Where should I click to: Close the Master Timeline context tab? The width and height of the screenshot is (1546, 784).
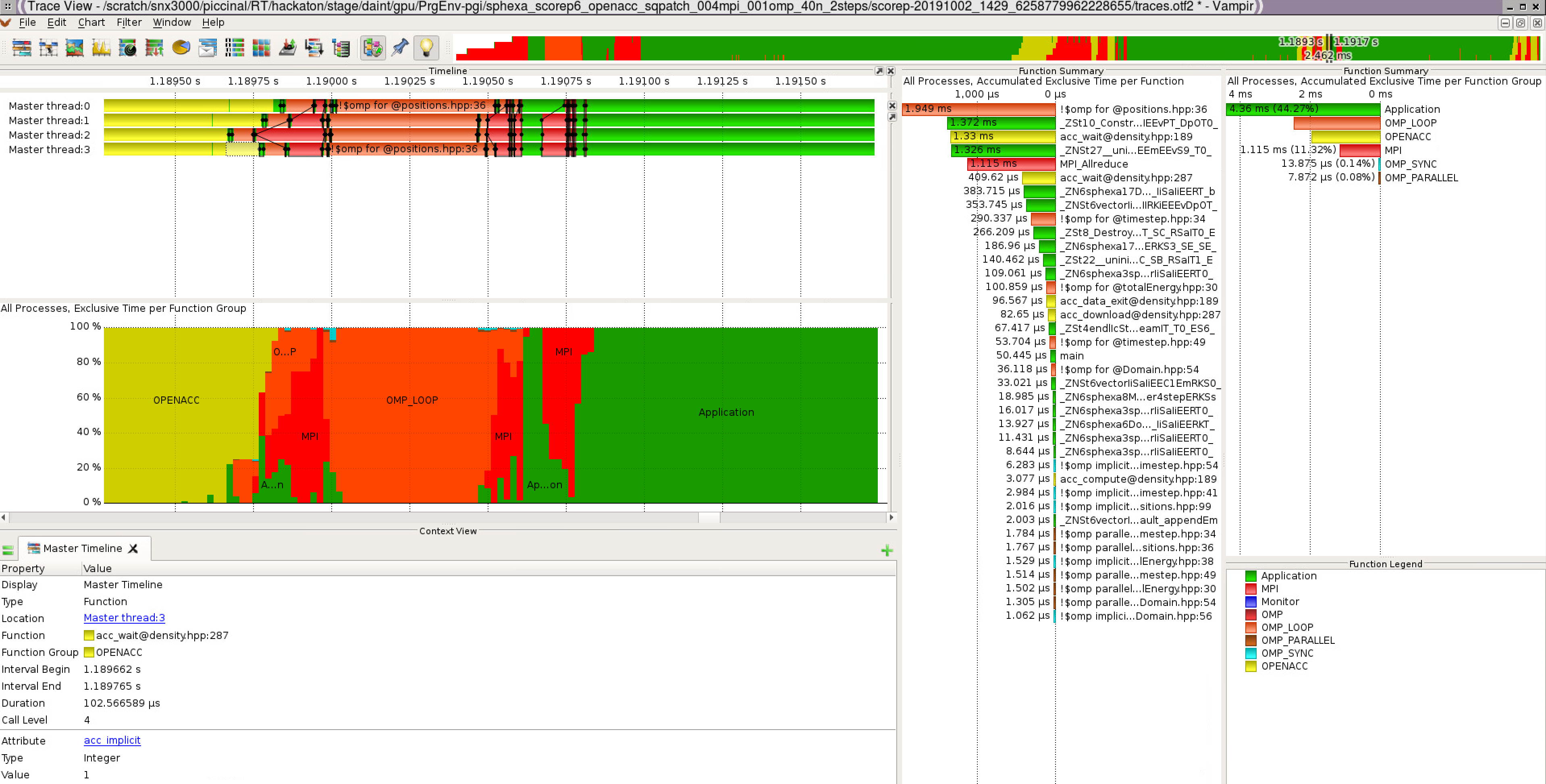click(133, 548)
